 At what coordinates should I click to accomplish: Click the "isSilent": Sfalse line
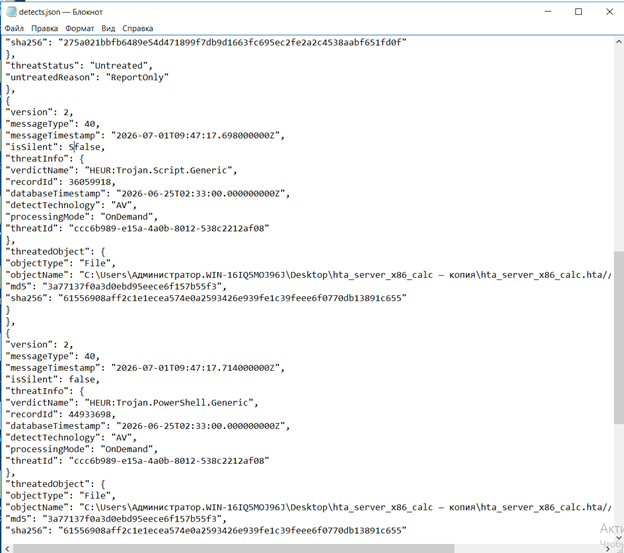55,147
